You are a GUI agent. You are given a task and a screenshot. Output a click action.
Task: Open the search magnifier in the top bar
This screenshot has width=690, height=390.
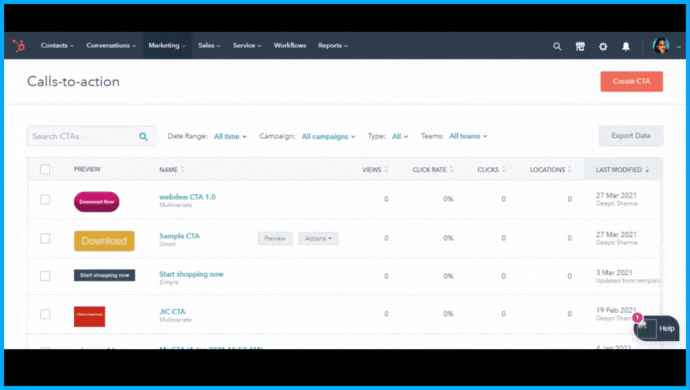(x=557, y=46)
